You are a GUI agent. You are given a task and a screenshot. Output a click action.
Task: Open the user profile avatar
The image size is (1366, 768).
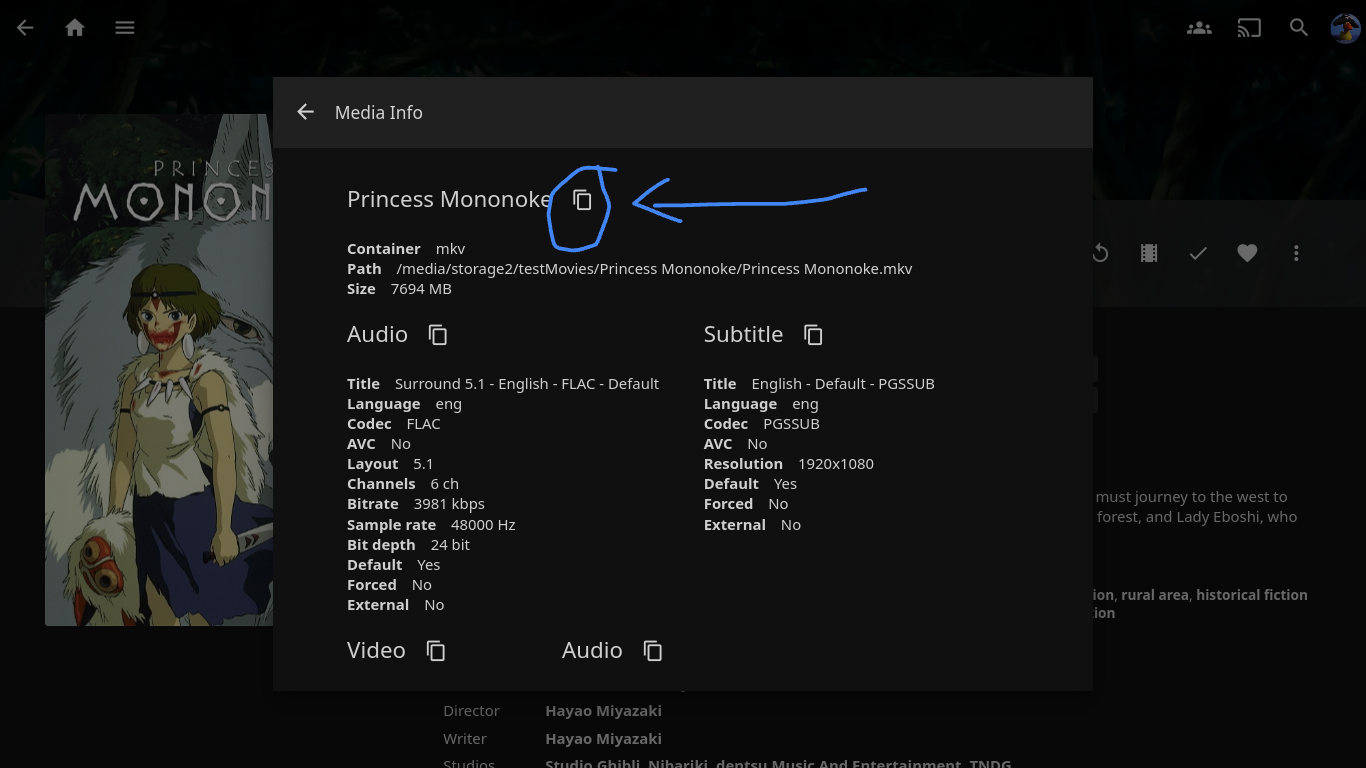tap(1345, 28)
